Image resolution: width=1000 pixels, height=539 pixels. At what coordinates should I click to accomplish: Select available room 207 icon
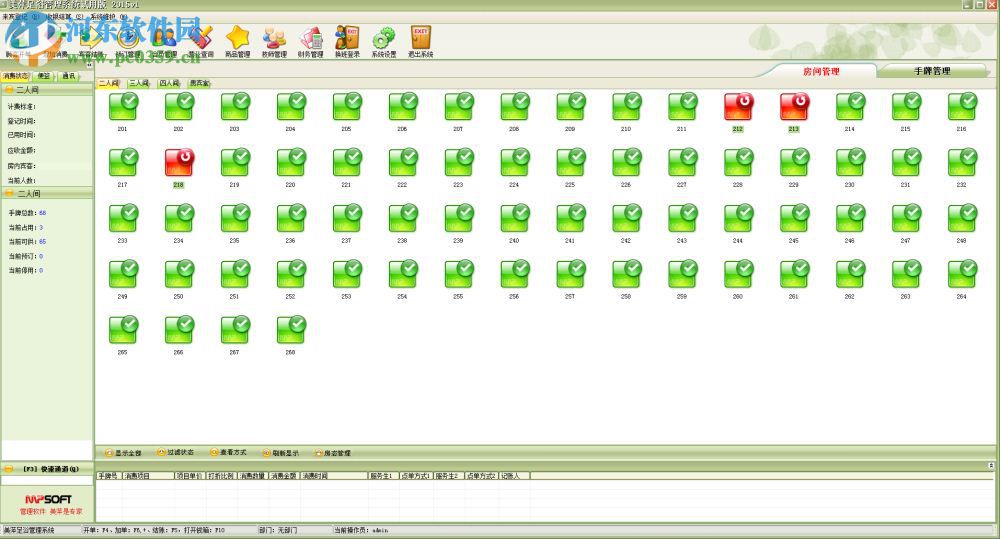coord(459,107)
